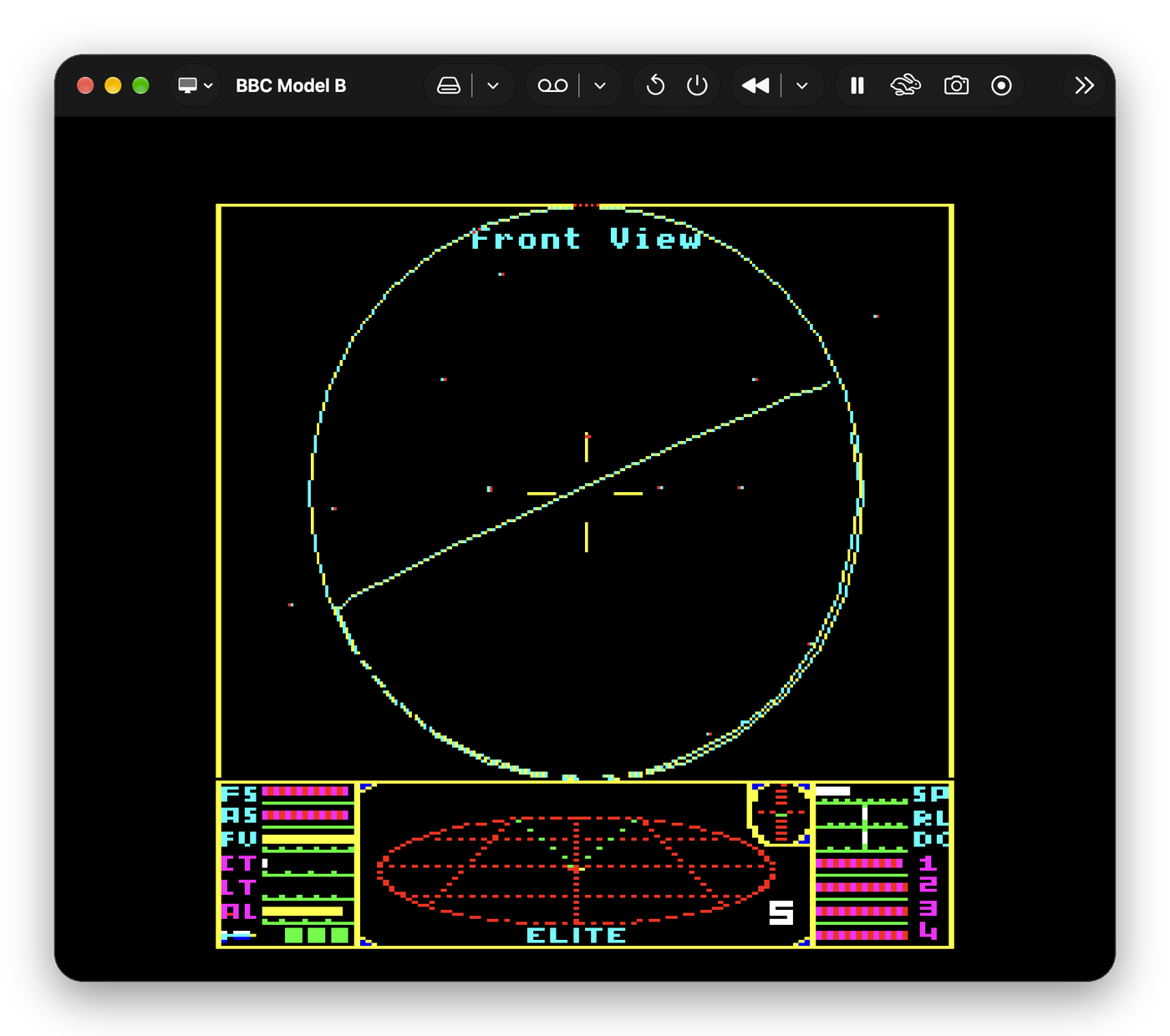1170x1036 pixels.
Task: Expand the disc drive dropdown arrow
Action: (x=493, y=85)
